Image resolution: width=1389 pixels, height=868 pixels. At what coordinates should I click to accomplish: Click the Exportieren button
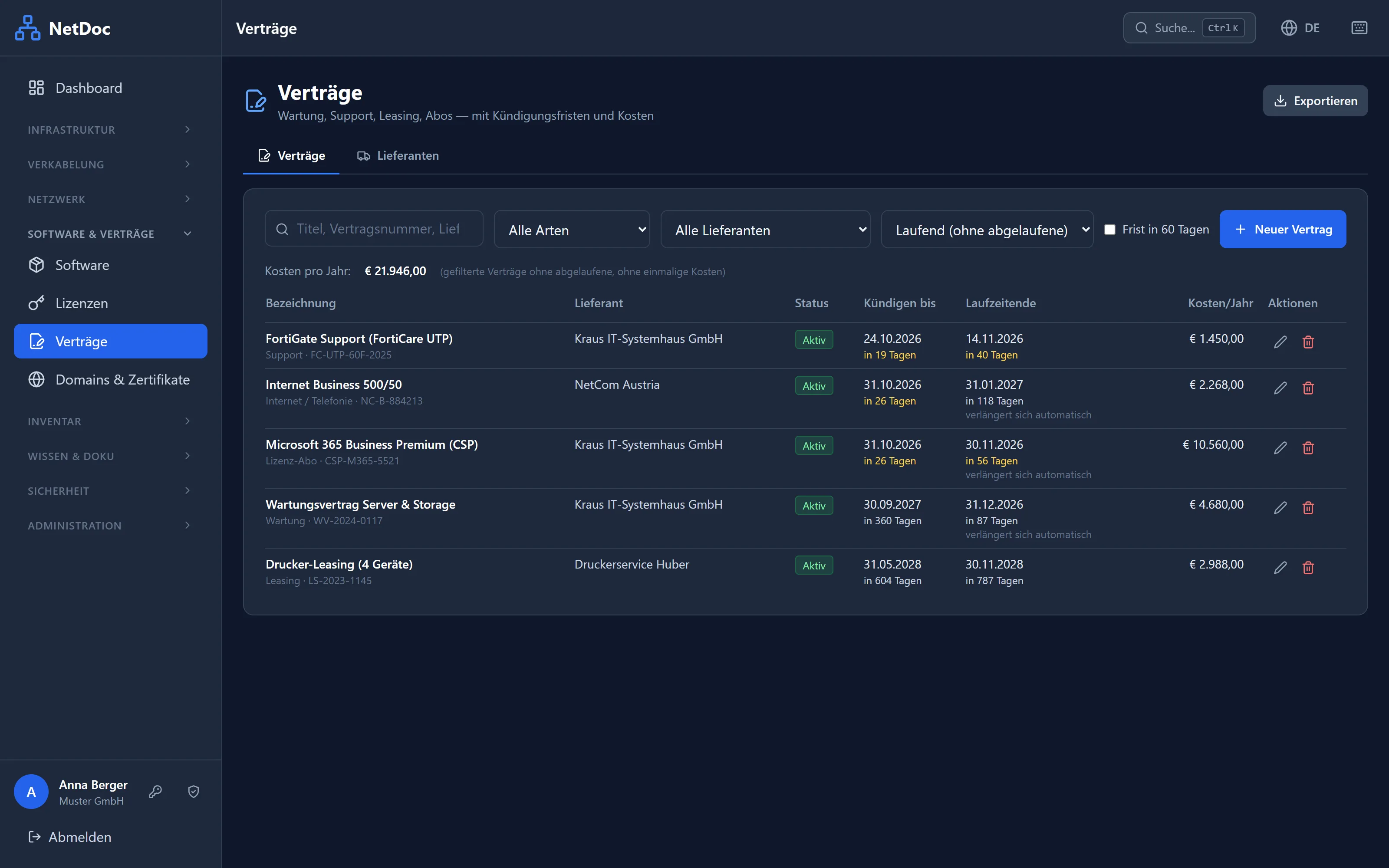pyautogui.click(x=1315, y=100)
